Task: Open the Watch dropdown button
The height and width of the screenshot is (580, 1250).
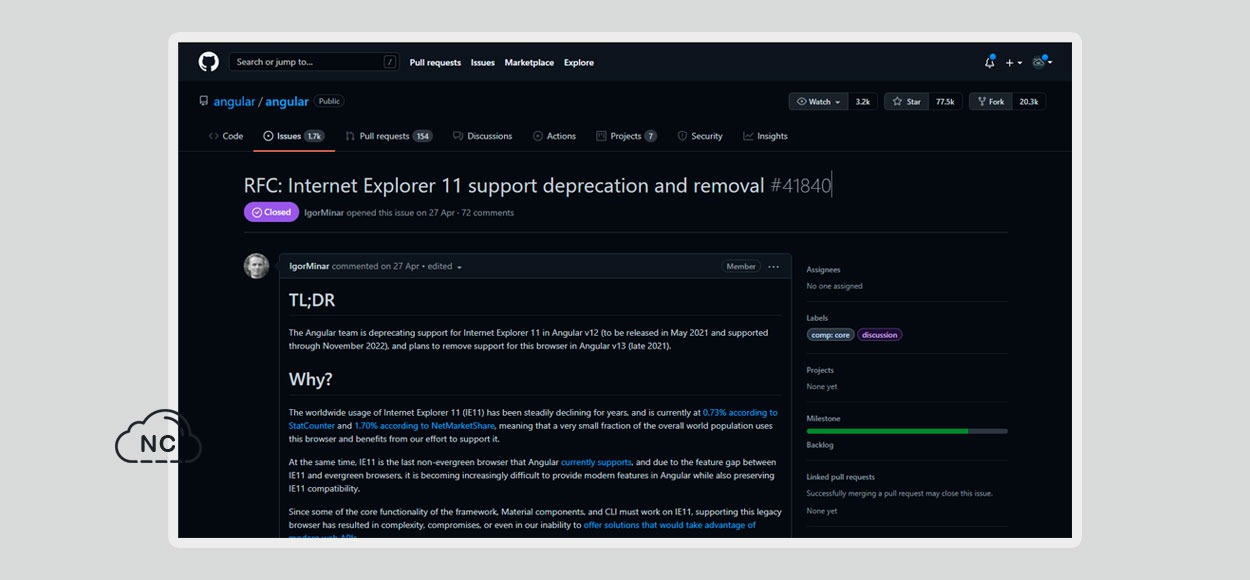Action: tap(818, 102)
